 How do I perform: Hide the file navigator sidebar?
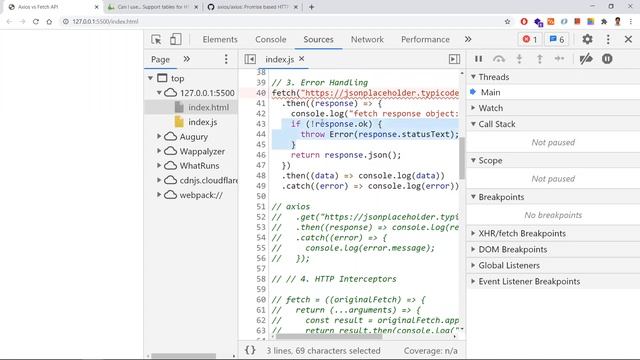pos(250,59)
